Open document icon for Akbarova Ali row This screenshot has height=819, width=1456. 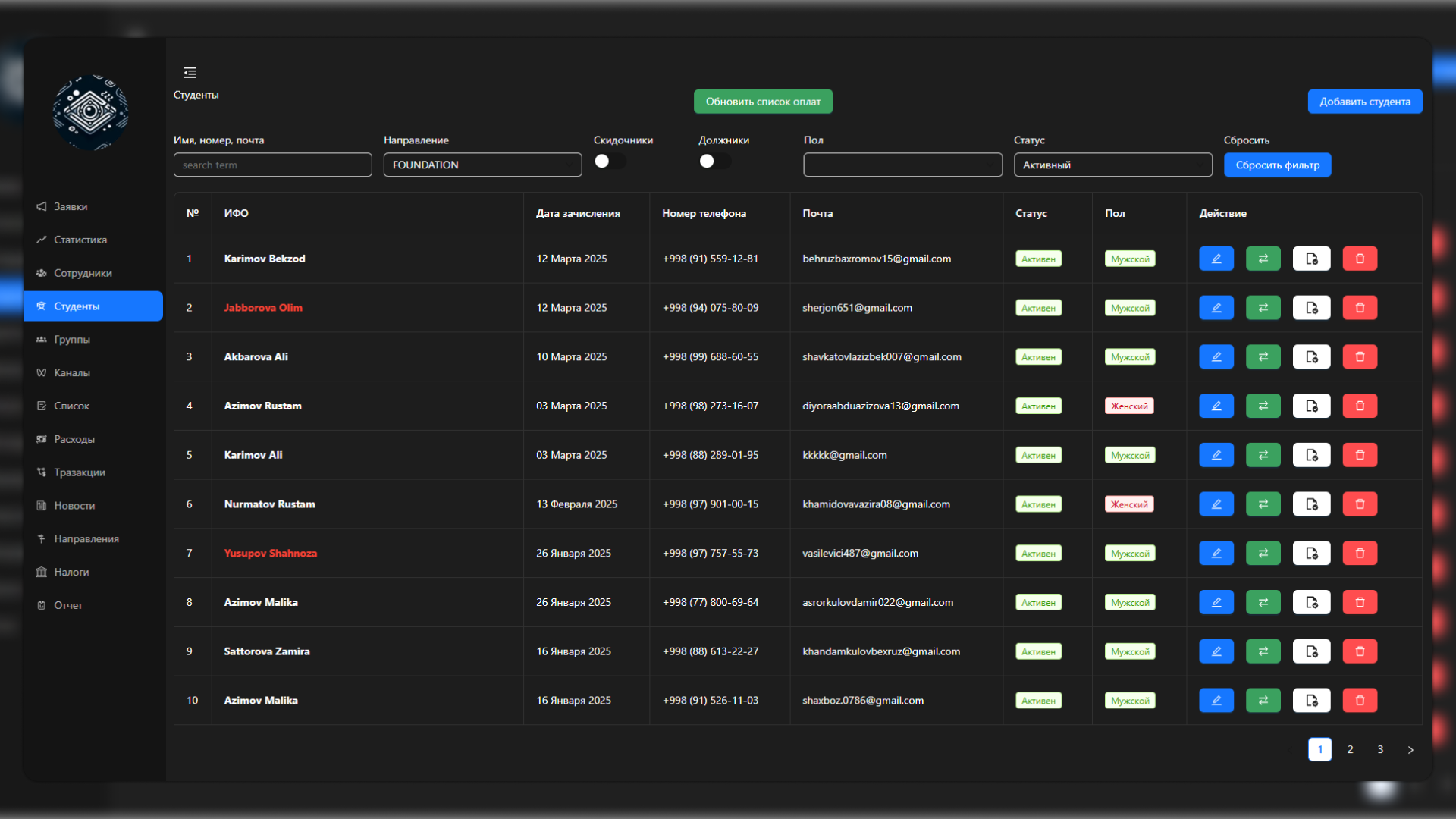[1312, 357]
